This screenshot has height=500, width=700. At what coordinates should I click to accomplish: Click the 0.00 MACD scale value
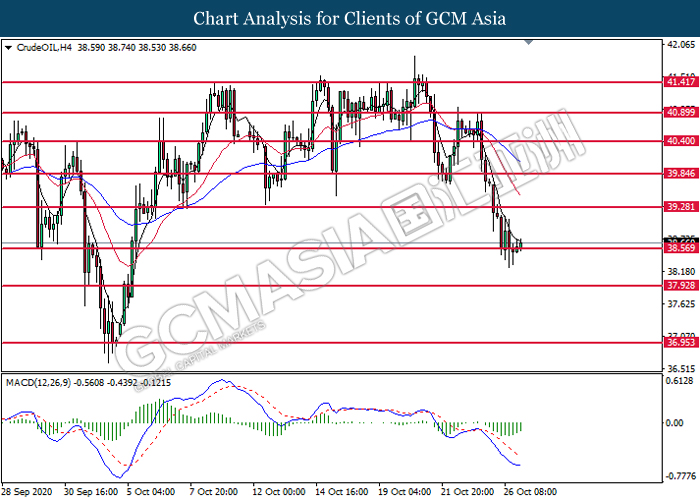(674, 423)
